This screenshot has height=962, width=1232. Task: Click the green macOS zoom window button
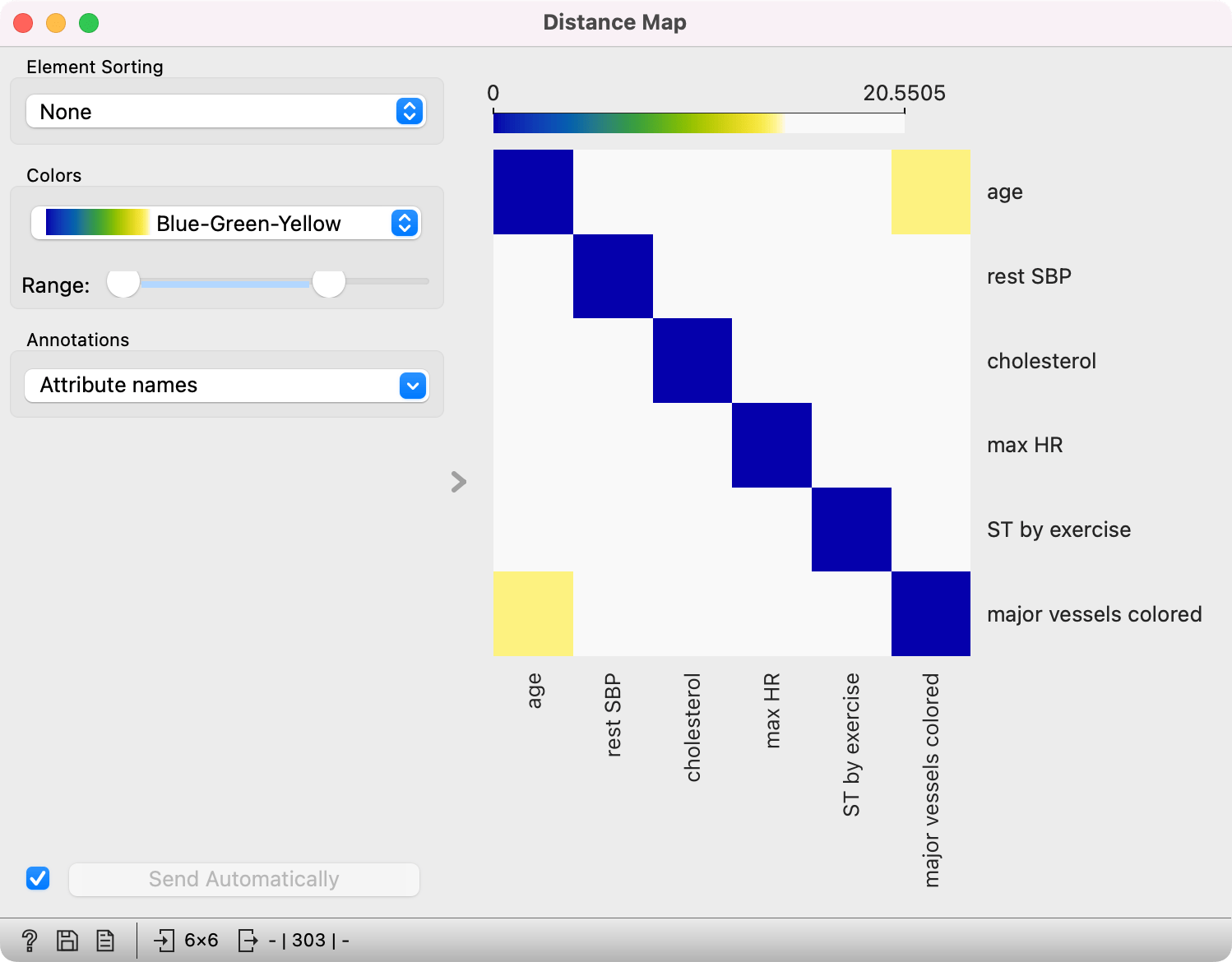click(89, 23)
